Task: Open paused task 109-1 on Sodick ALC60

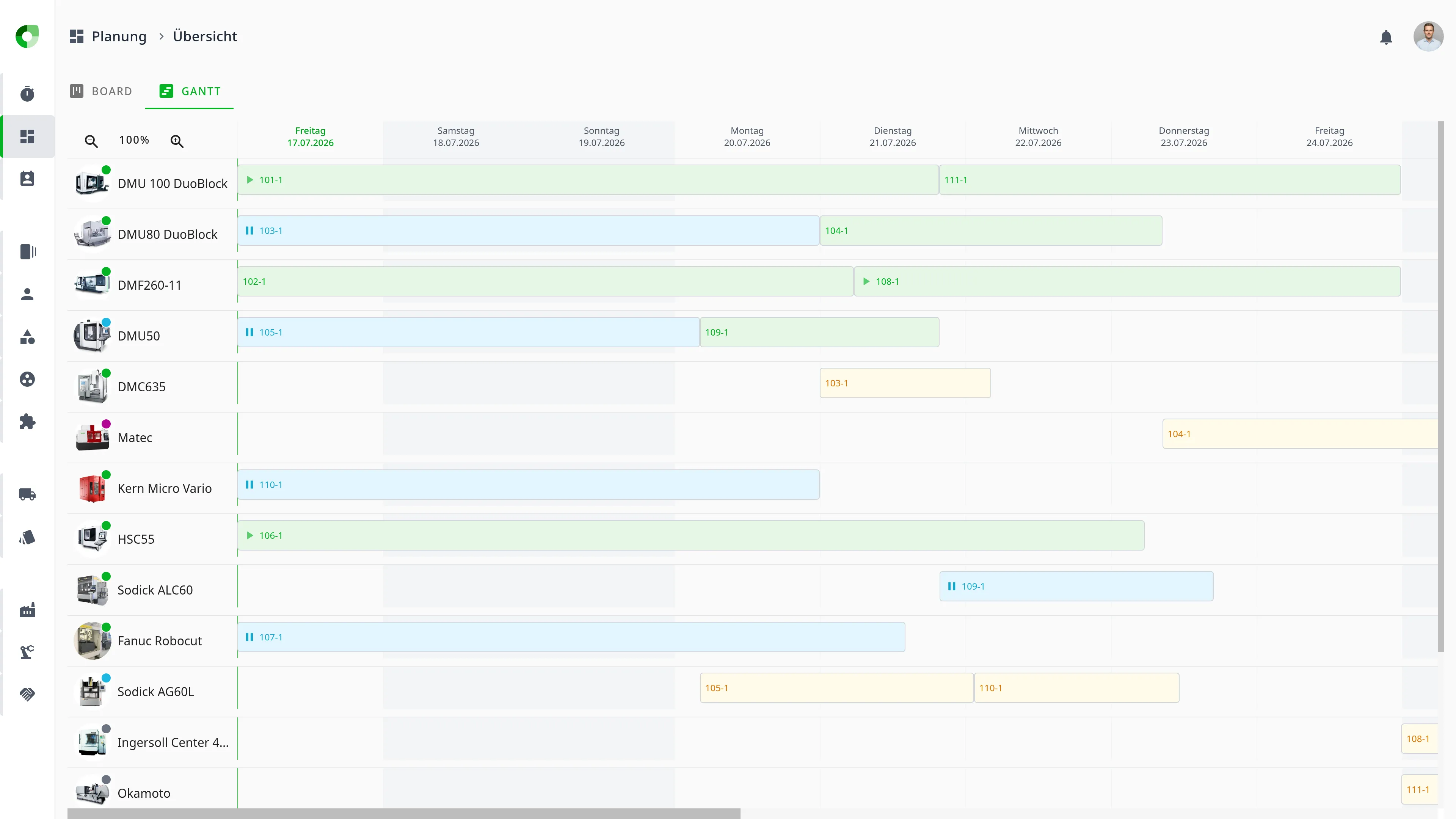Action: click(x=1076, y=587)
